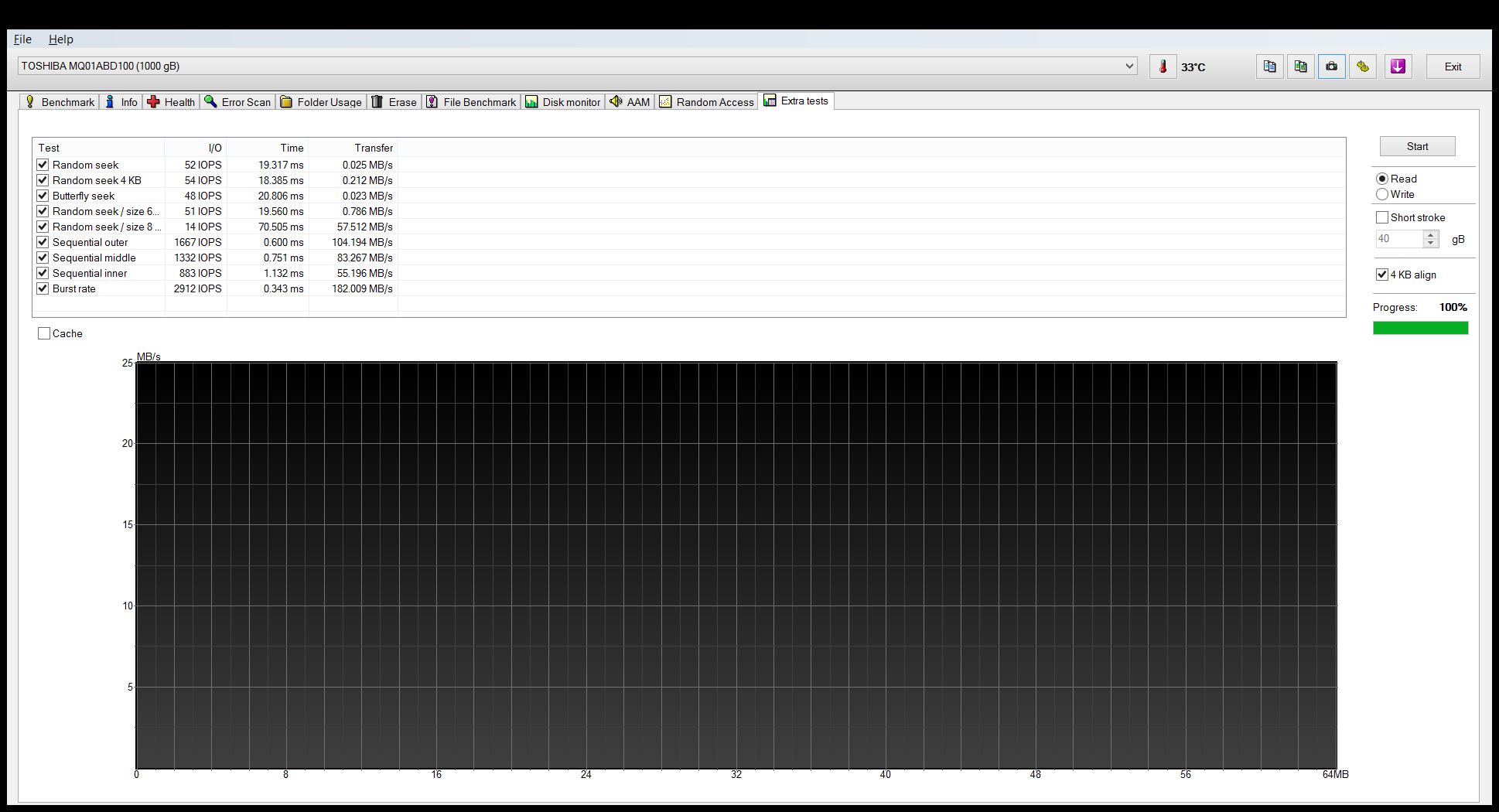Open the TOSHIBA drive selection dropdown
Screen dimensions: 1499x812
tap(1129, 66)
